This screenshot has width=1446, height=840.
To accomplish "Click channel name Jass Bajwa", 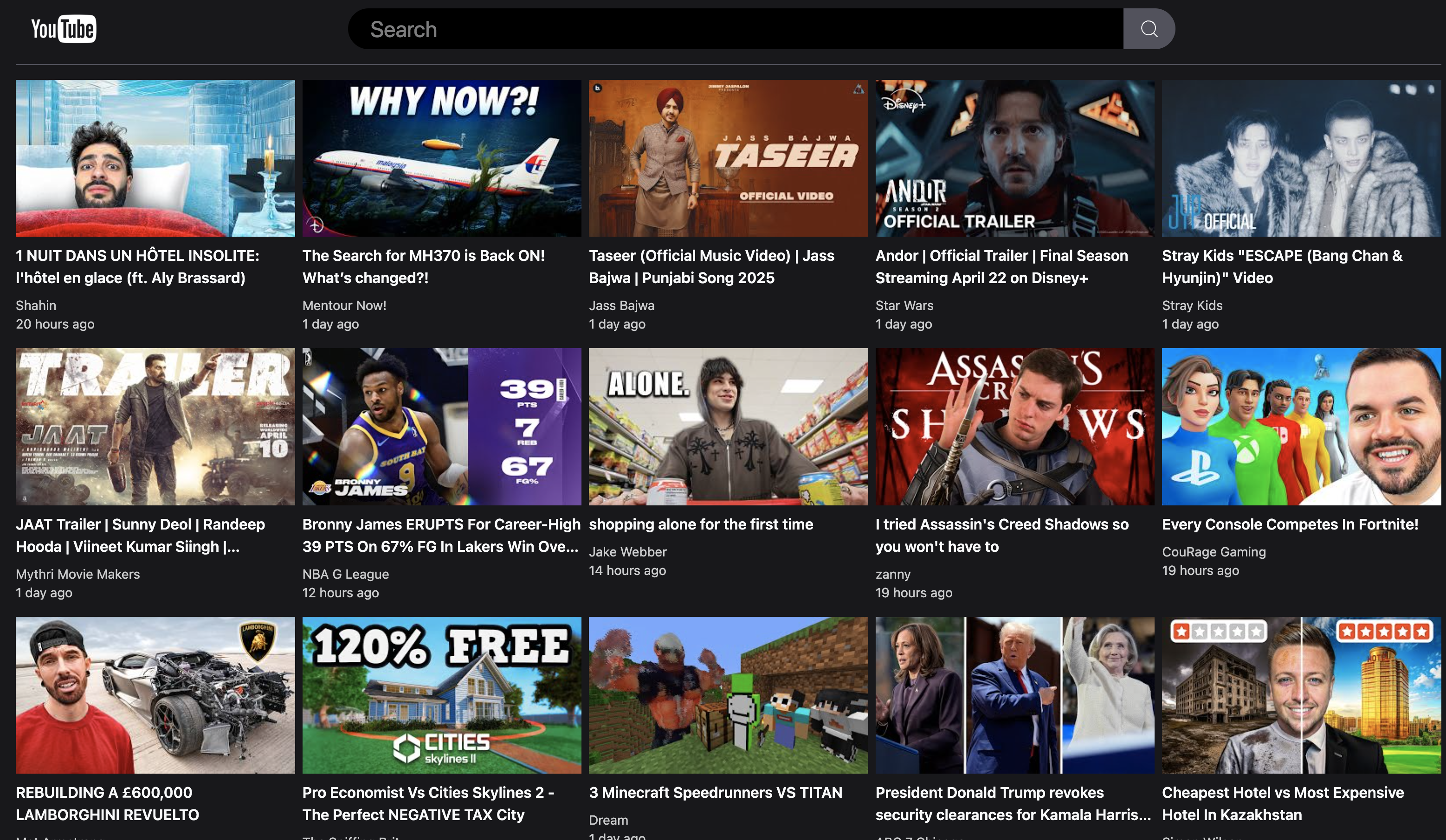I will 621,305.
